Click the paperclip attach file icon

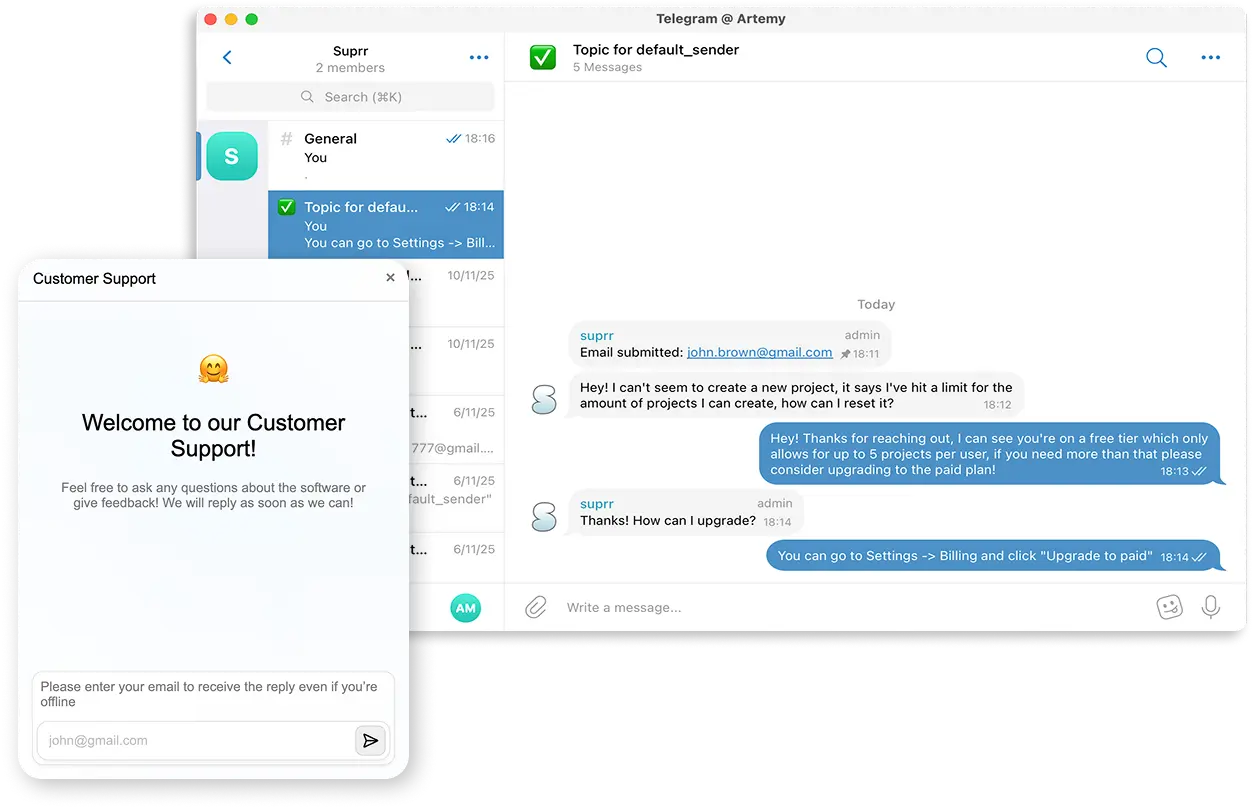click(536, 607)
